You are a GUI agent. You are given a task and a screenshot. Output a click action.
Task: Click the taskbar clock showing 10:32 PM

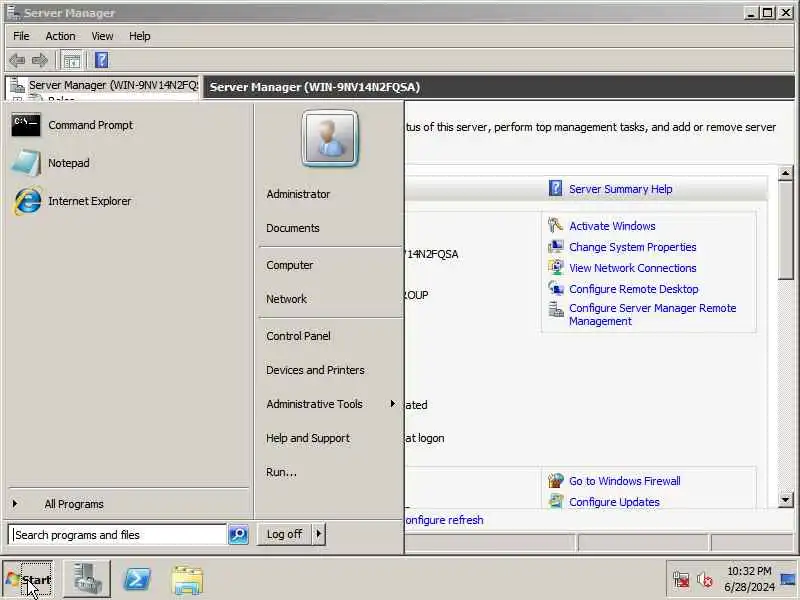click(749, 579)
